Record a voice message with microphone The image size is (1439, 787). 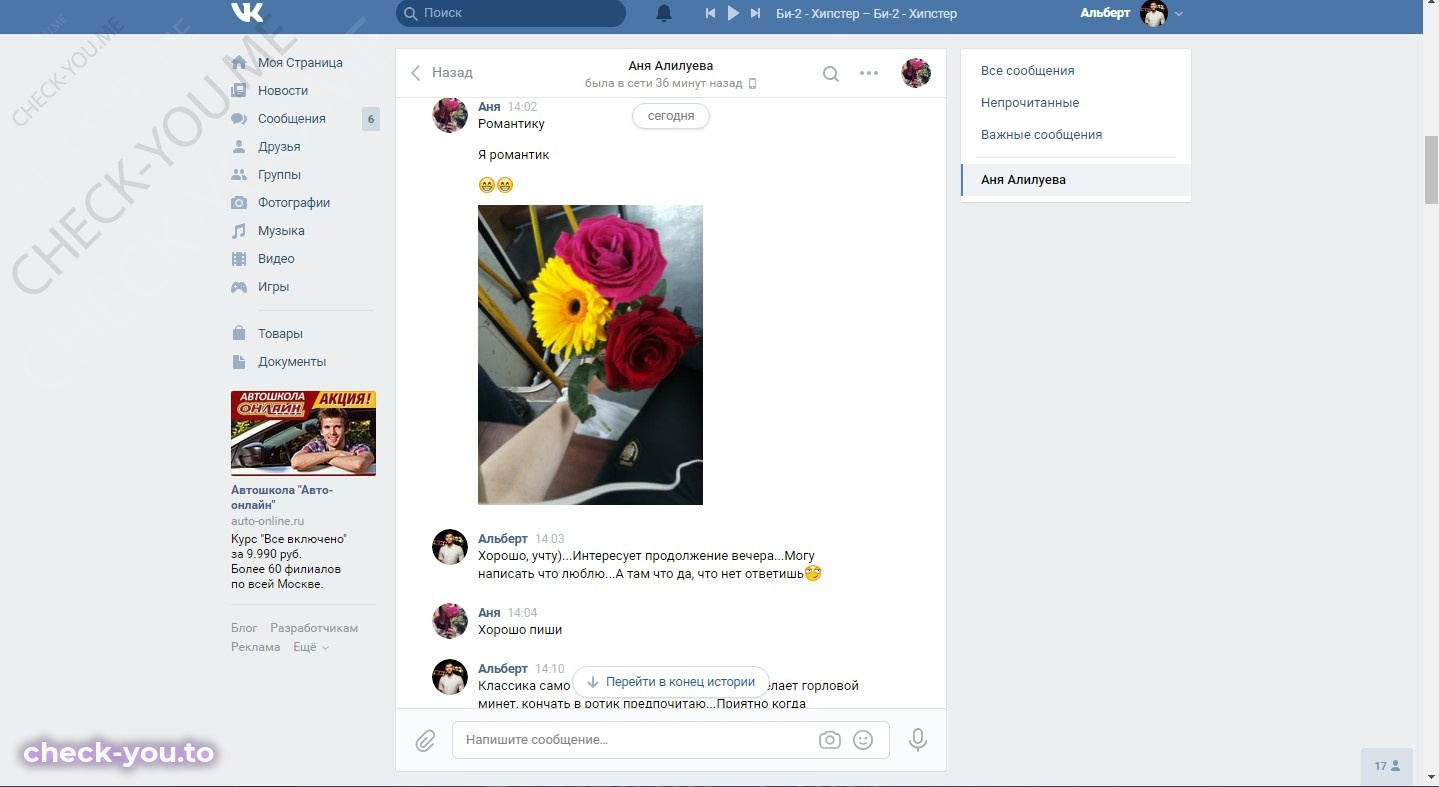coord(918,740)
